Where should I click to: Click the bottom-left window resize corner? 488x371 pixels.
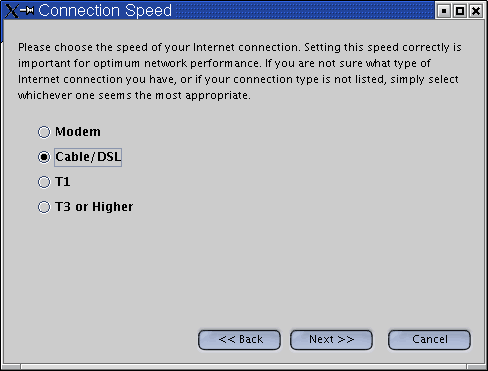tap(11, 367)
